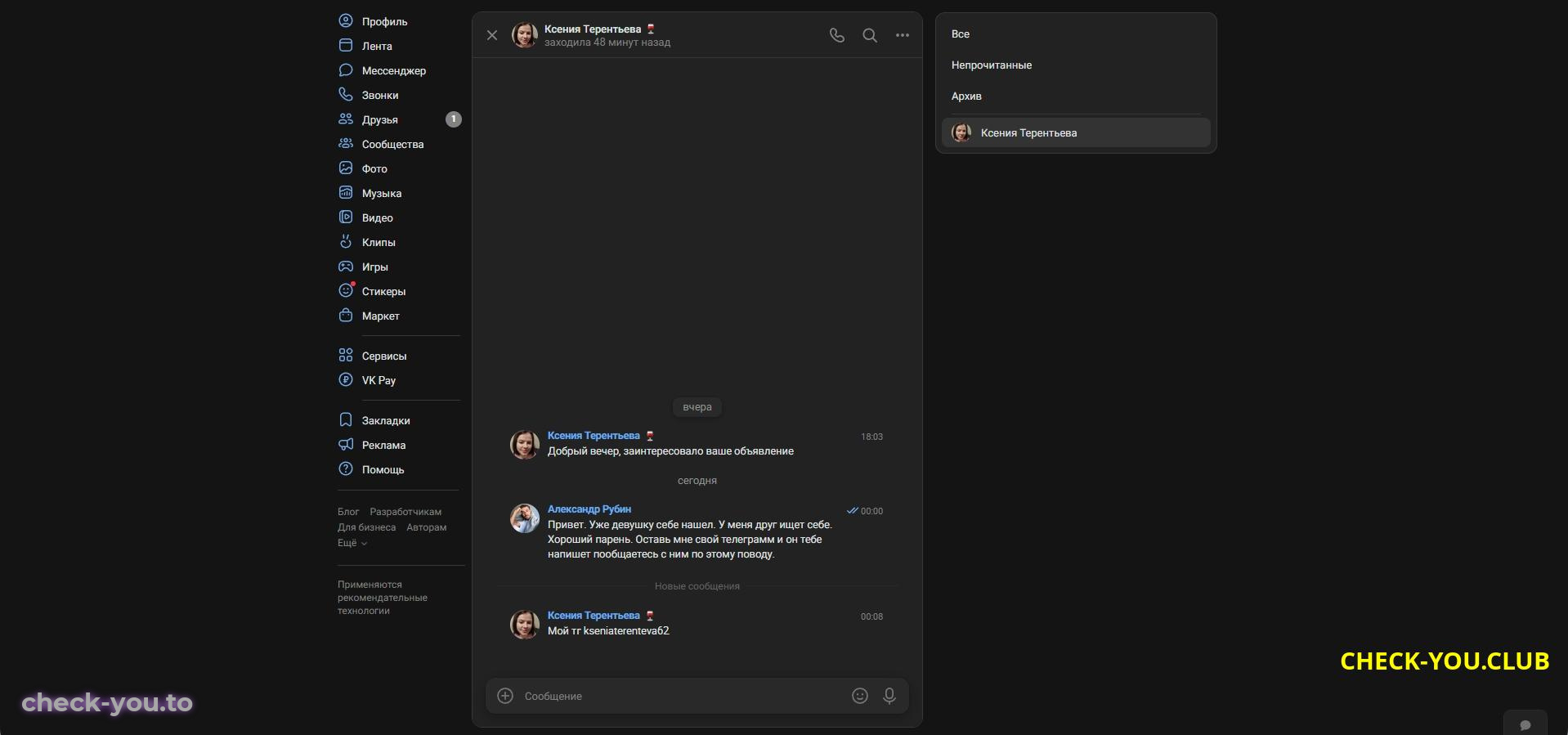This screenshot has height=735, width=1568.
Task: Open the Музыка icon
Action: (346, 192)
